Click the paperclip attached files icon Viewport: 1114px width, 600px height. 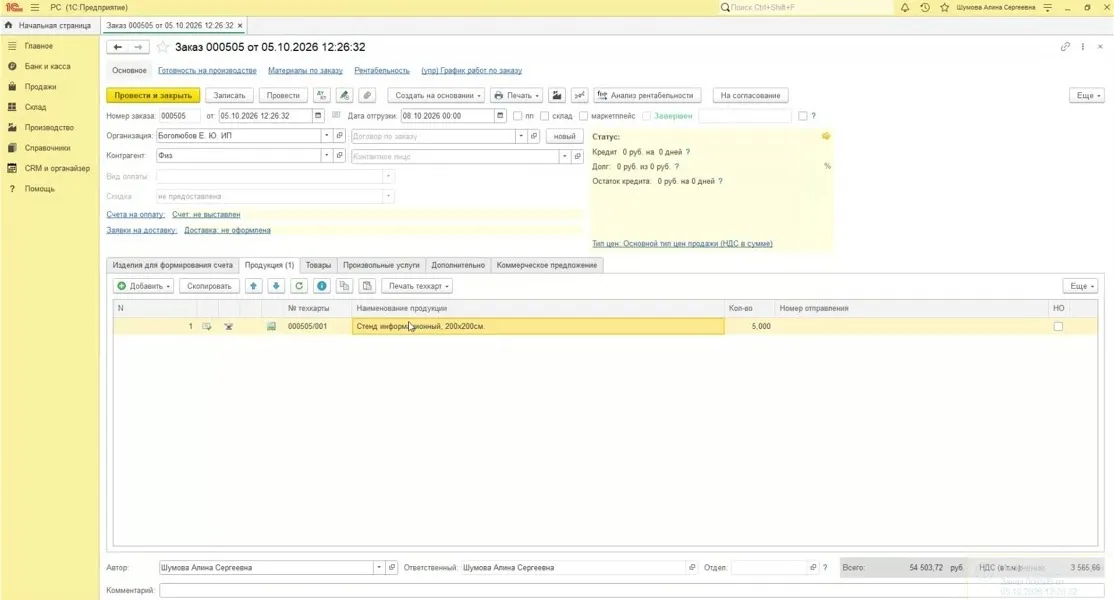367,95
